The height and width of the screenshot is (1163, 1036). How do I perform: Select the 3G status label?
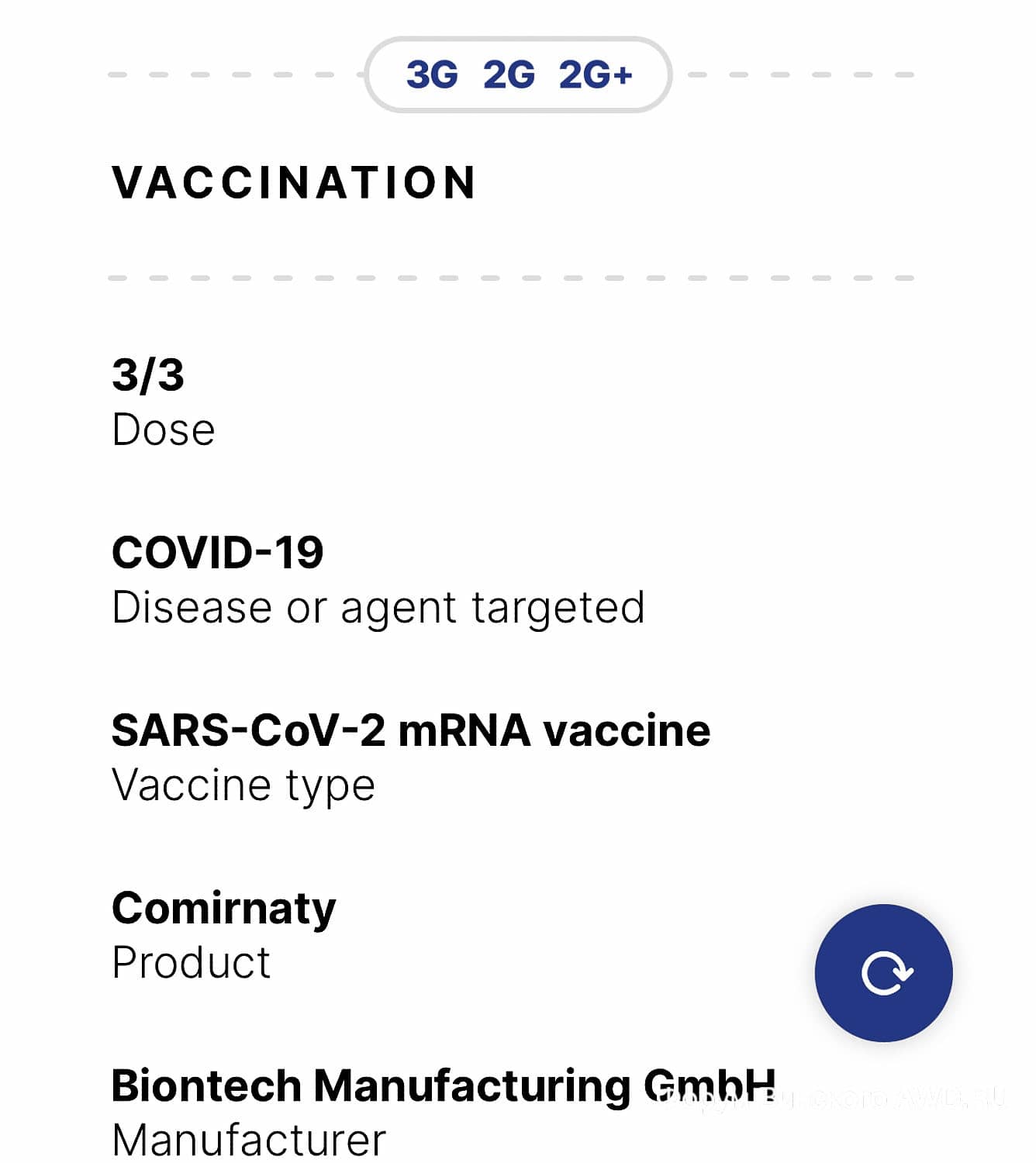[x=432, y=75]
